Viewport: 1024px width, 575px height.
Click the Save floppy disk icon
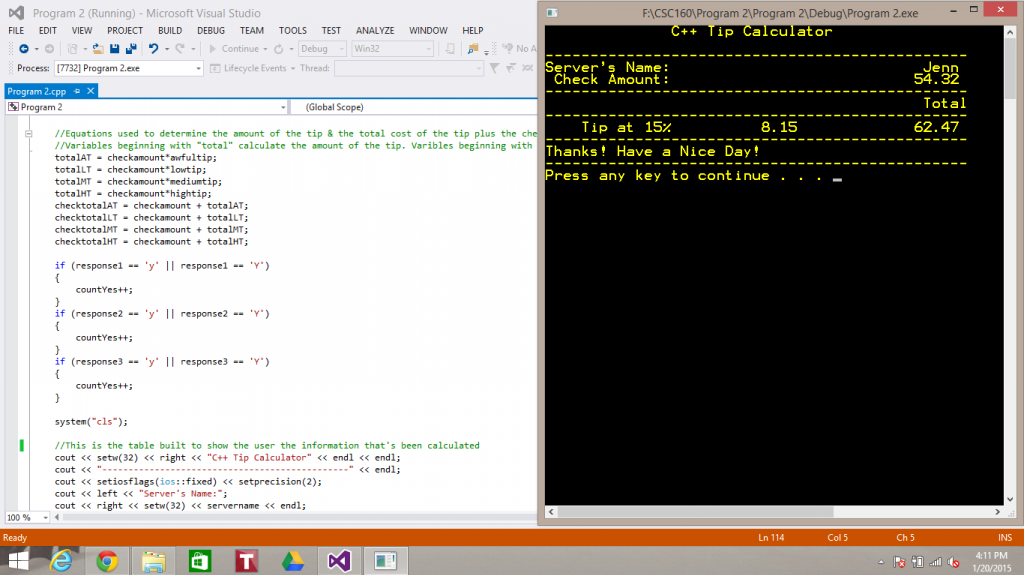pos(114,48)
